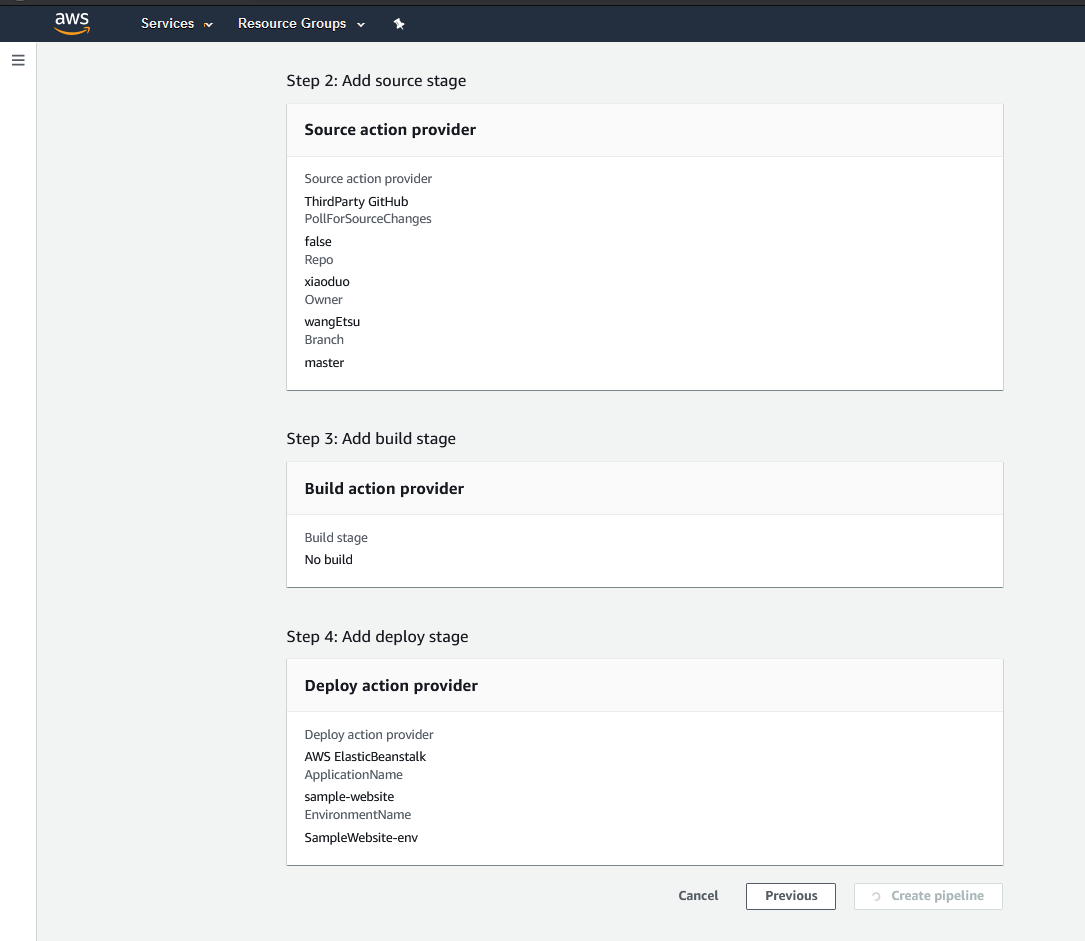The height and width of the screenshot is (941, 1085).
Task: Expand the Services dropdown menu
Action: 176,24
